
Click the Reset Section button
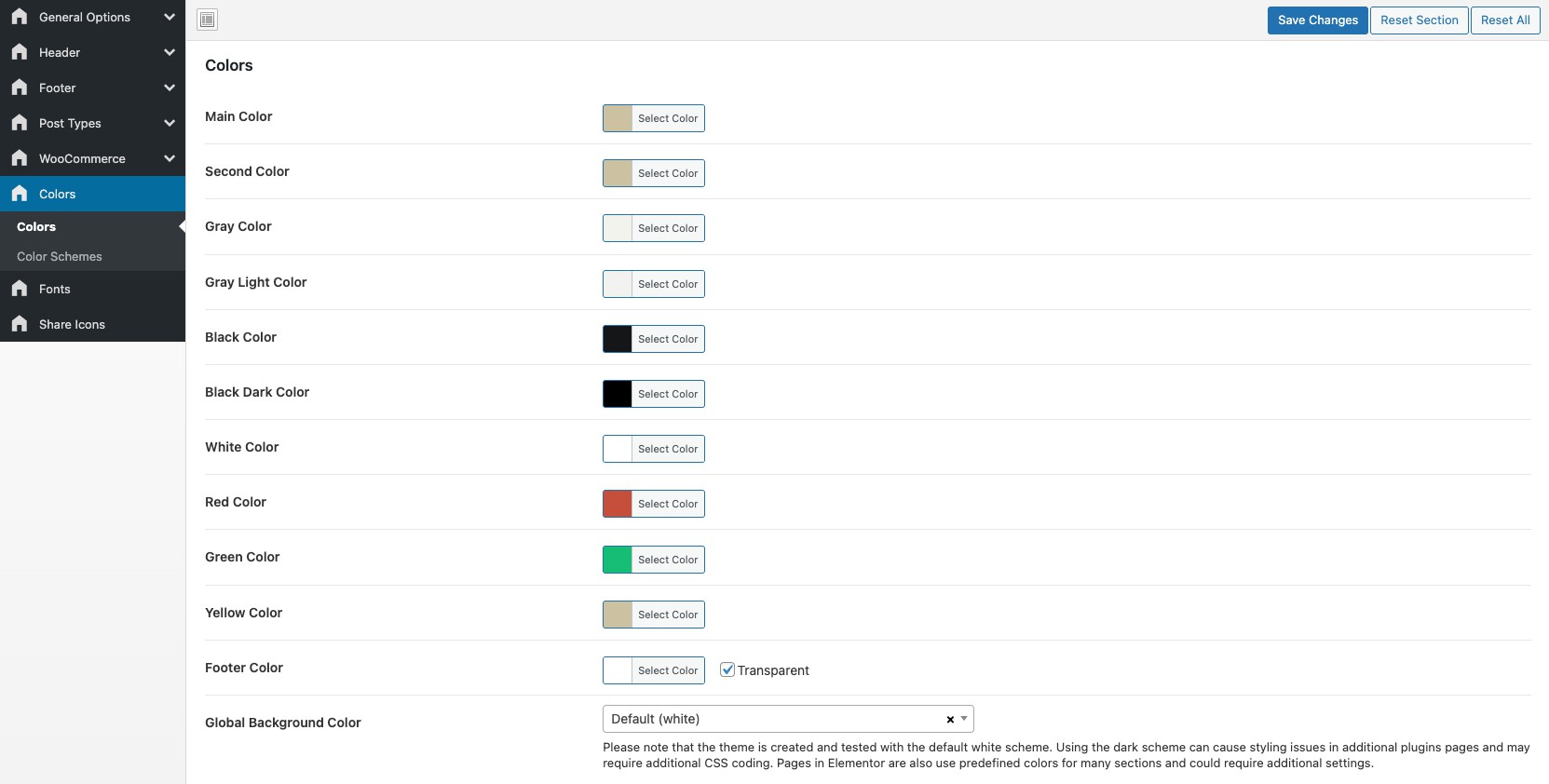1419,20
